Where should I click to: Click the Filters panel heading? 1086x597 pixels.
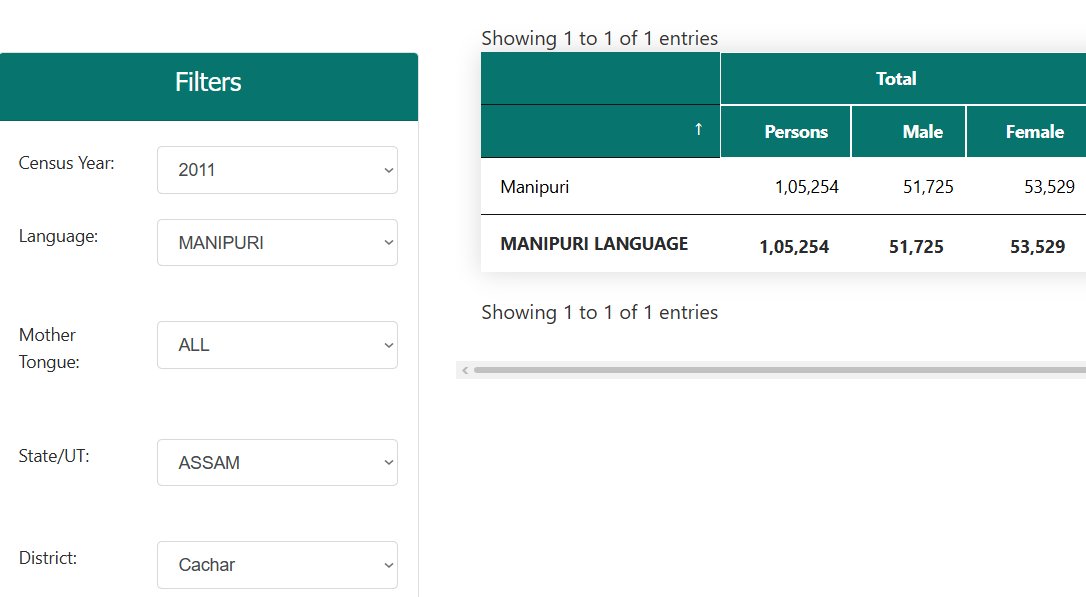[208, 82]
